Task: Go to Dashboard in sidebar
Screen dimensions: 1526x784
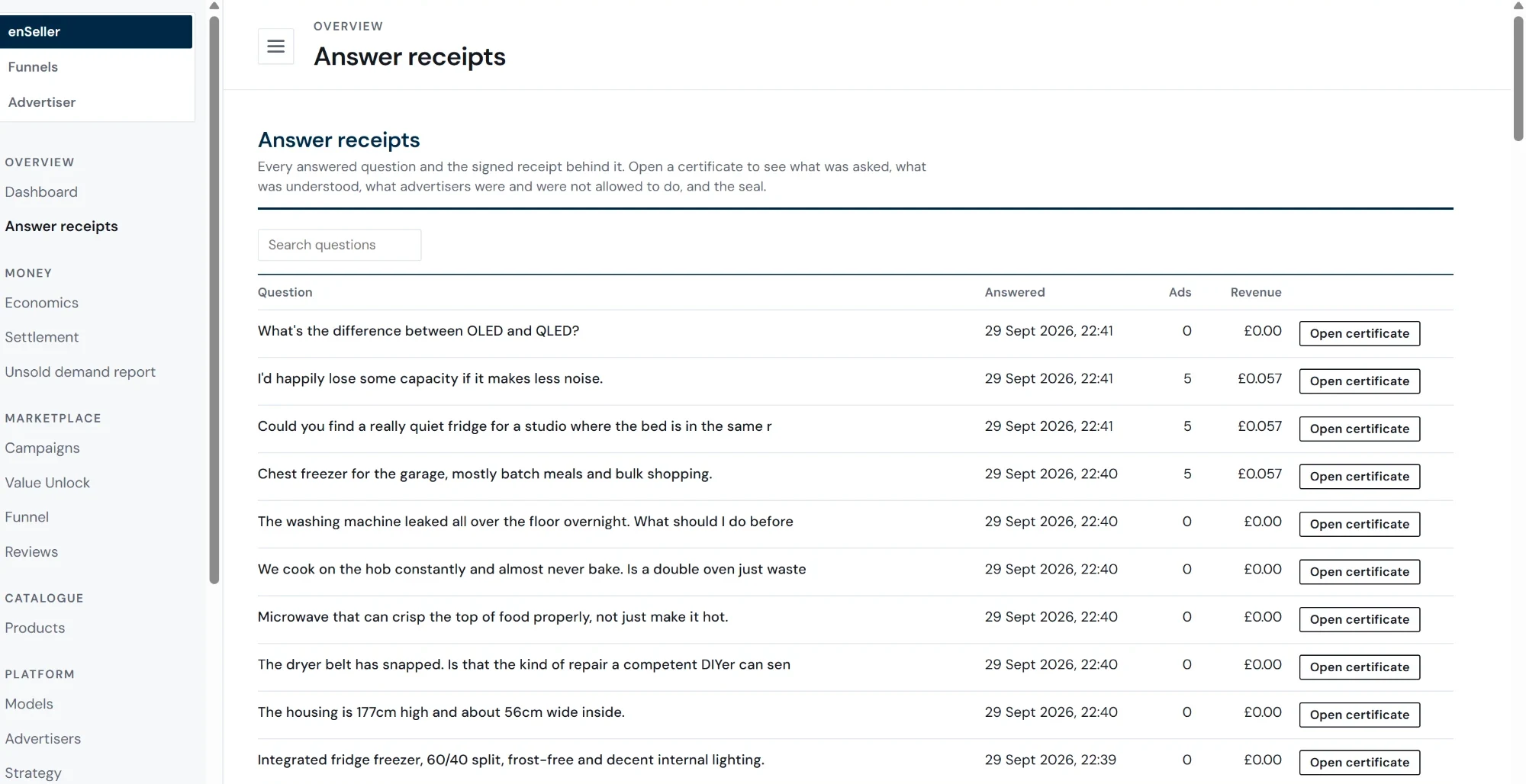Action: [x=41, y=192]
